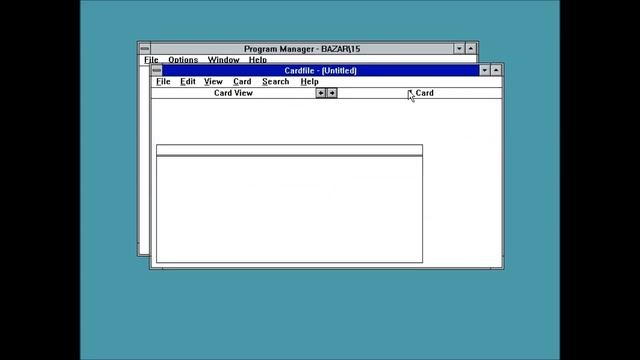Viewport: 640px width, 360px height.
Task: Click the previous card left arrow
Action: click(x=321, y=93)
